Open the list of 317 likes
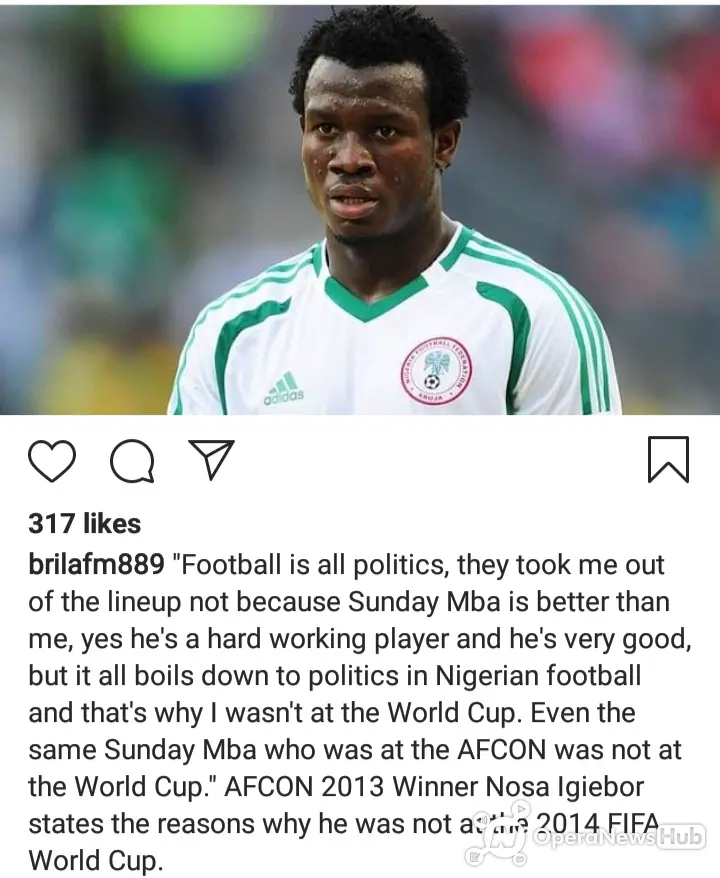Viewport: 720px width, 878px height. (x=85, y=524)
